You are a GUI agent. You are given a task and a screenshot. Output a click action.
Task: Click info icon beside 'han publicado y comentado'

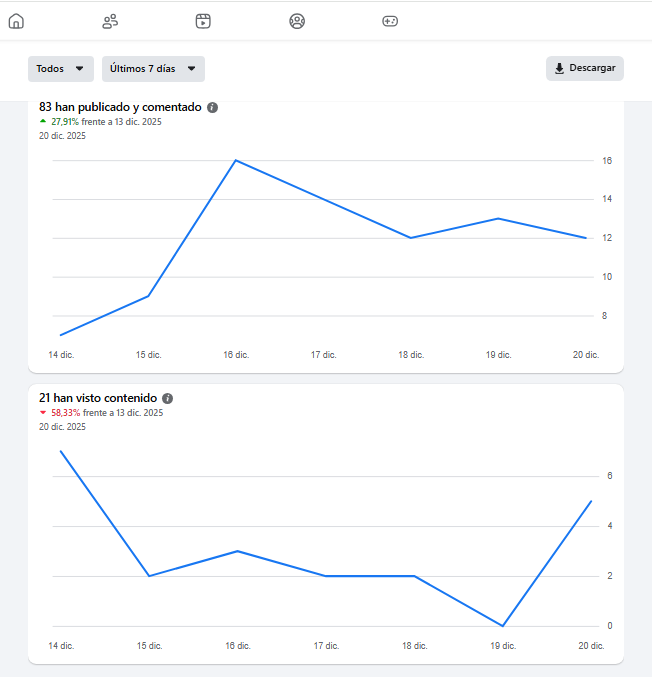coord(213,107)
